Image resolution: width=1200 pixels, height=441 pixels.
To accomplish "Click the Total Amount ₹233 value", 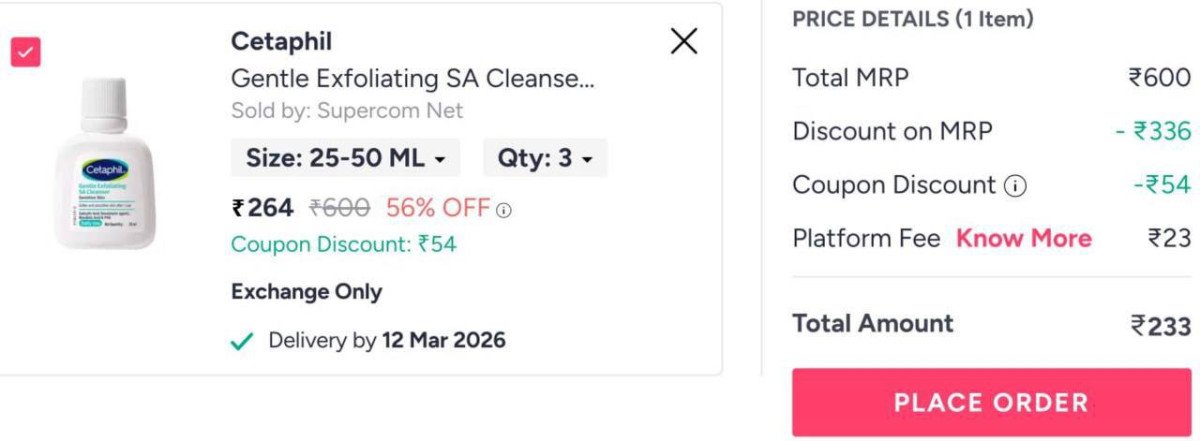I will point(1160,325).
